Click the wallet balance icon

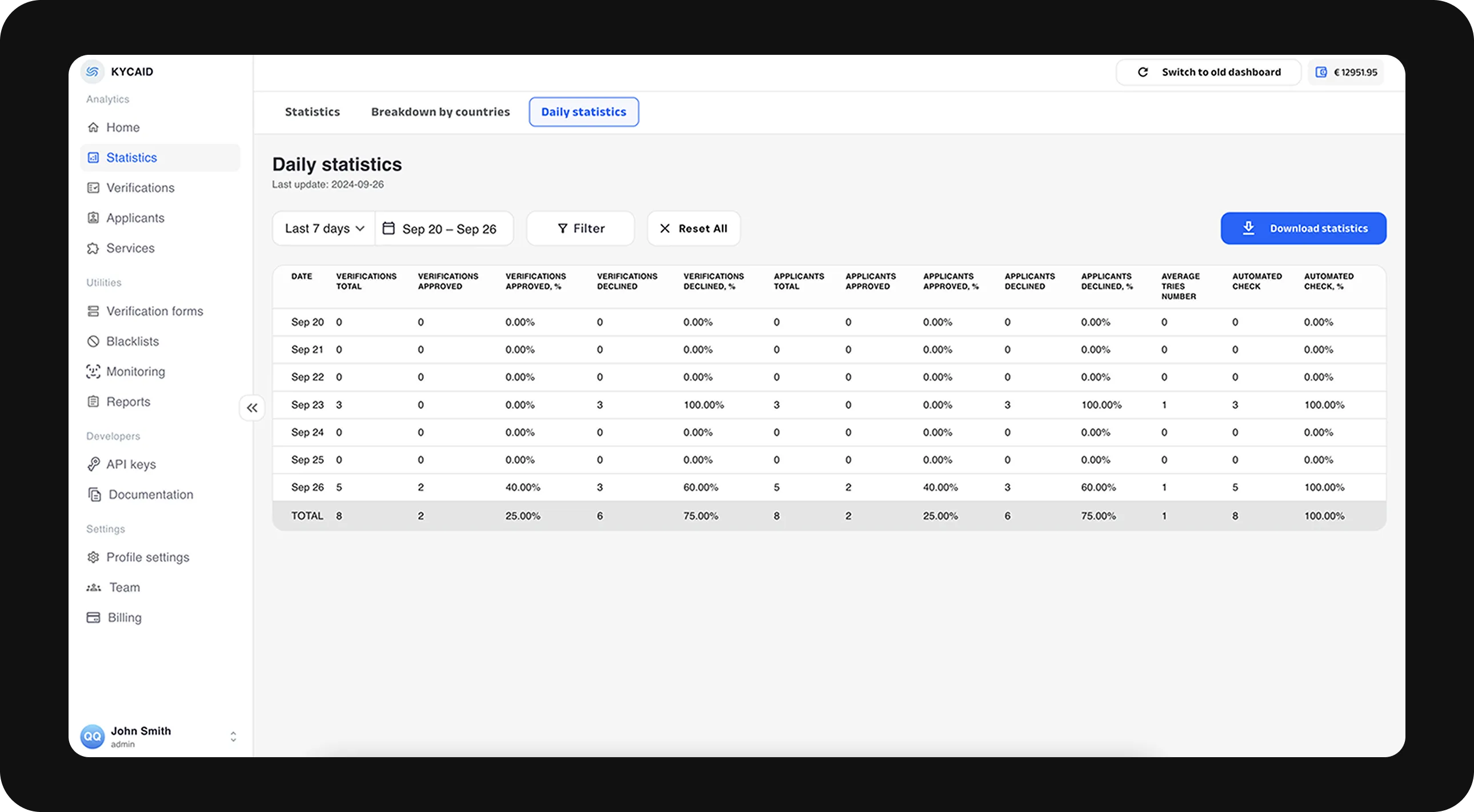tap(1321, 72)
